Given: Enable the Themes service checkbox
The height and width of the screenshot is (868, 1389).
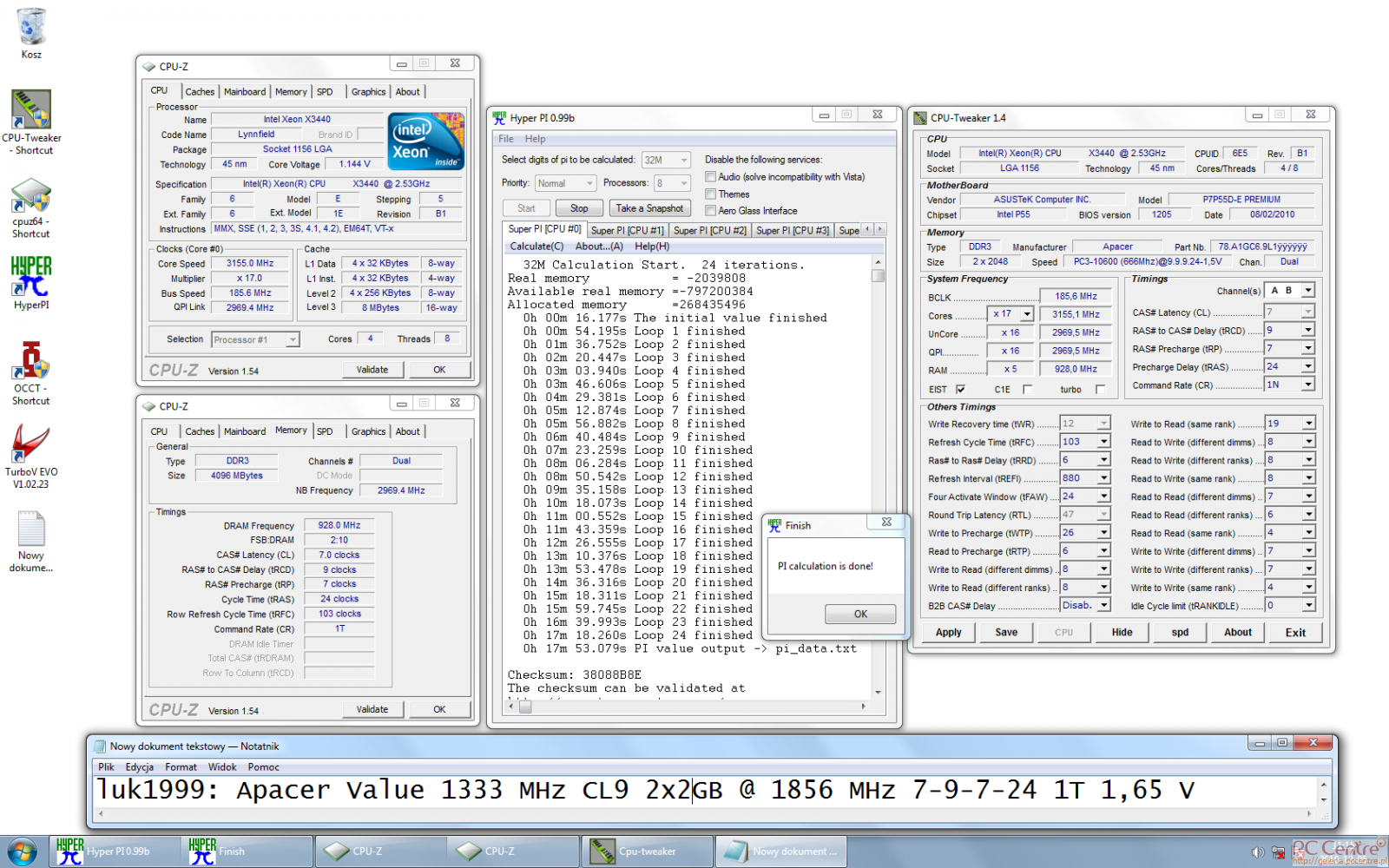Looking at the screenshot, I should [710, 194].
